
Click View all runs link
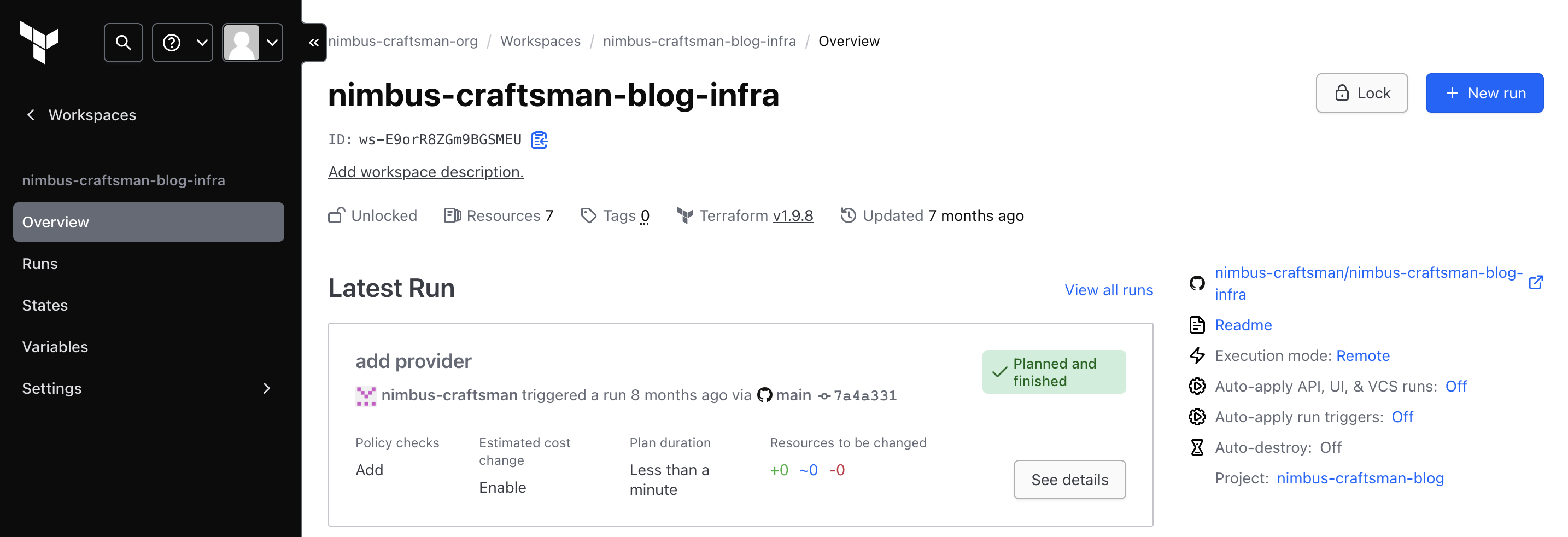click(1108, 290)
